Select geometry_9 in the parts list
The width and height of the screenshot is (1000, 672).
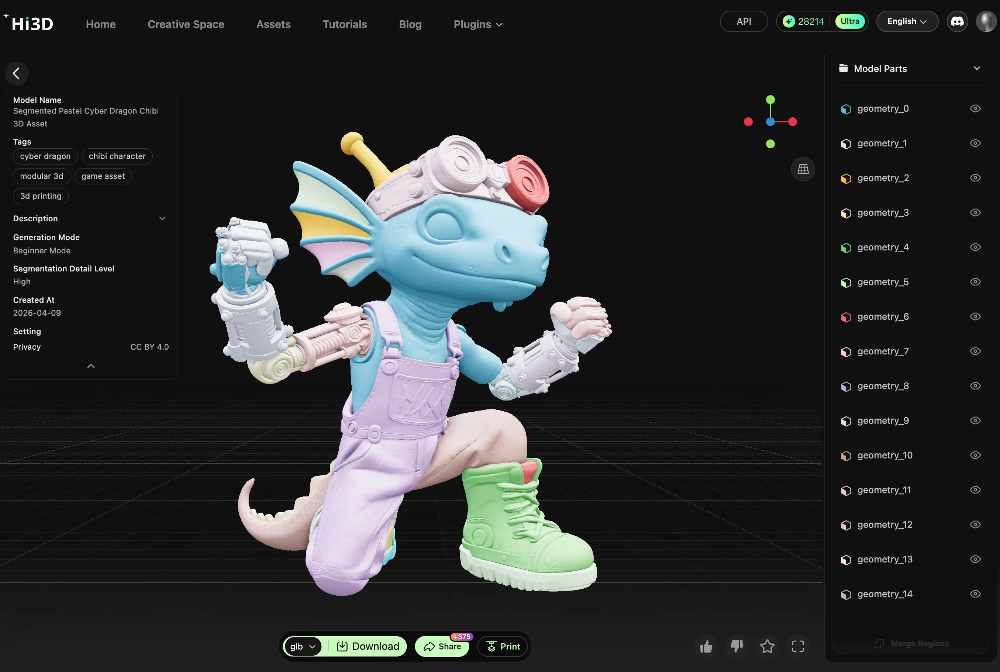[x=883, y=421]
